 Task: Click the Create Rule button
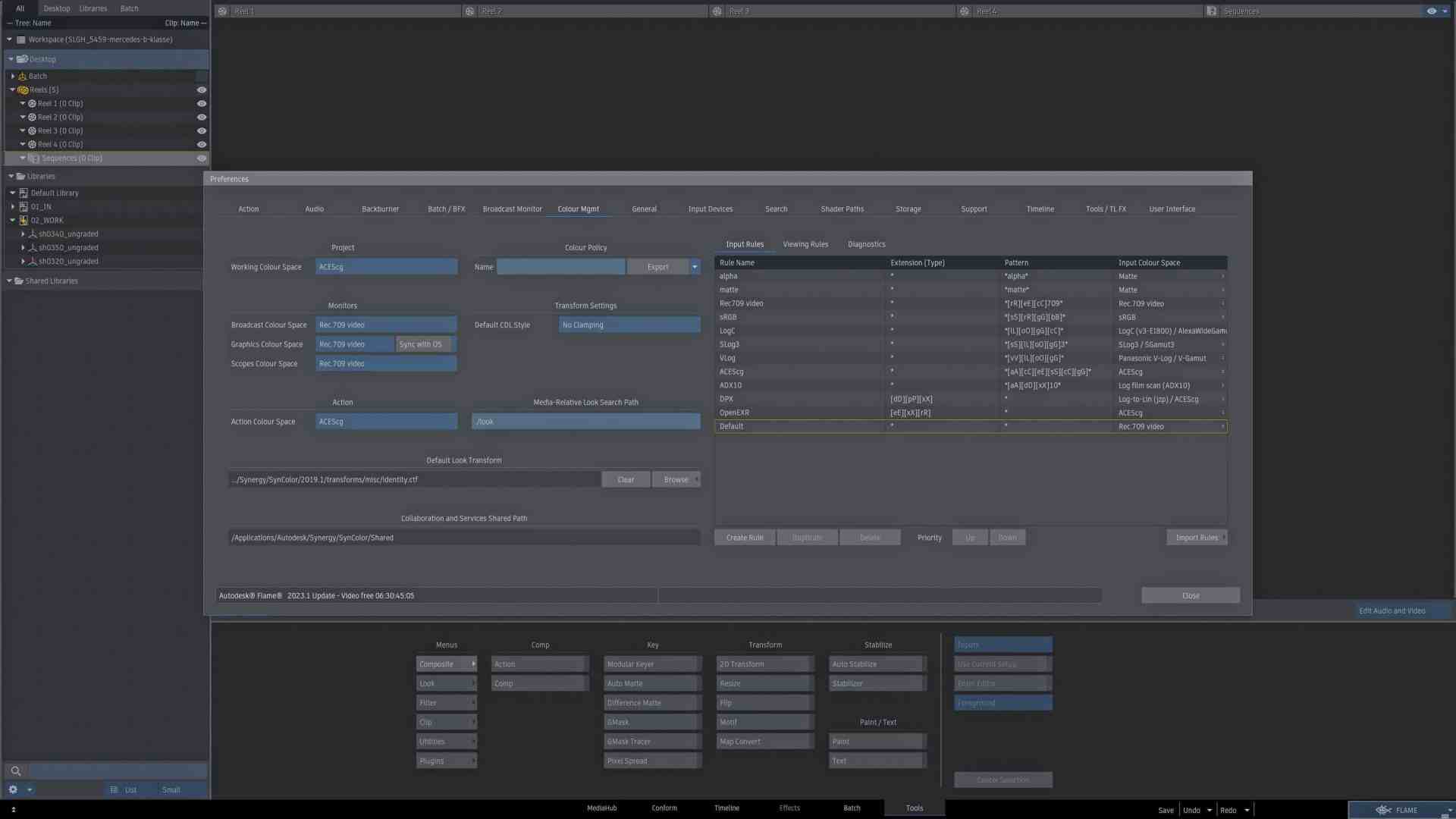click(744, 537)
